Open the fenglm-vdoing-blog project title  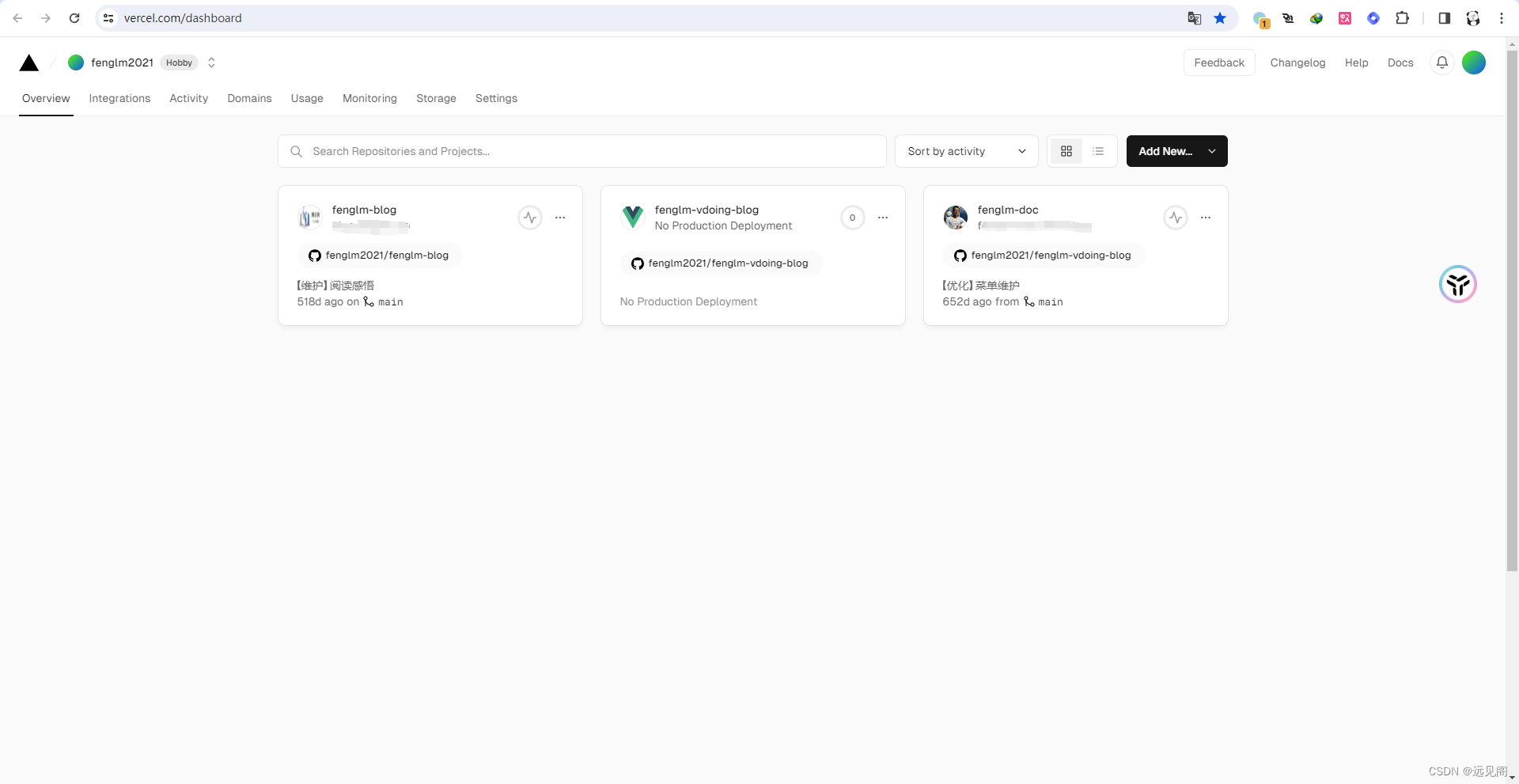tap(706, 210)
